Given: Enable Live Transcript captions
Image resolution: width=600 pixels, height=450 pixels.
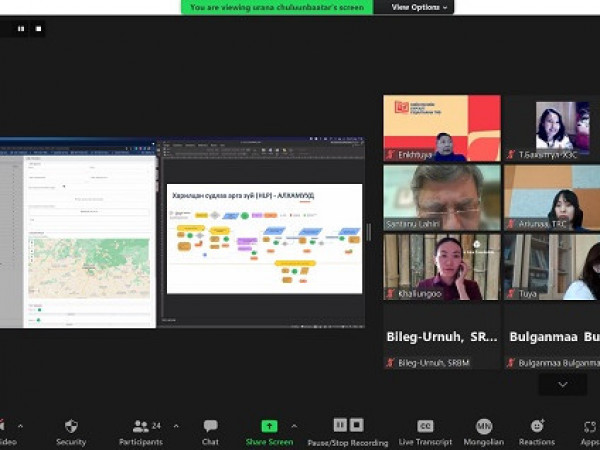Looking at the screenshot, I should click(425, 426).
